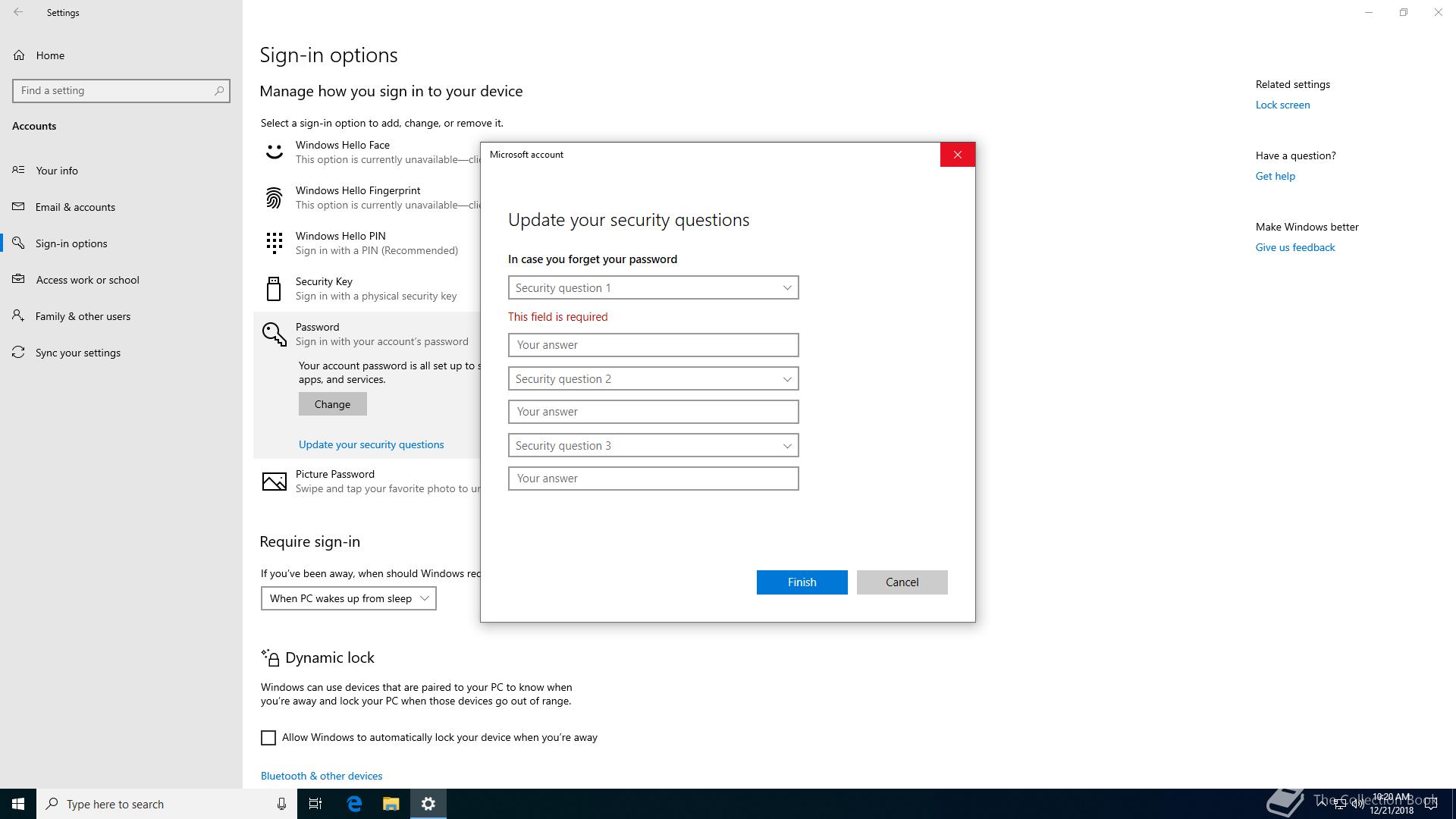1456x819 pixels.
Task: Open Bluetooth & other devices link
Action: 322,776
